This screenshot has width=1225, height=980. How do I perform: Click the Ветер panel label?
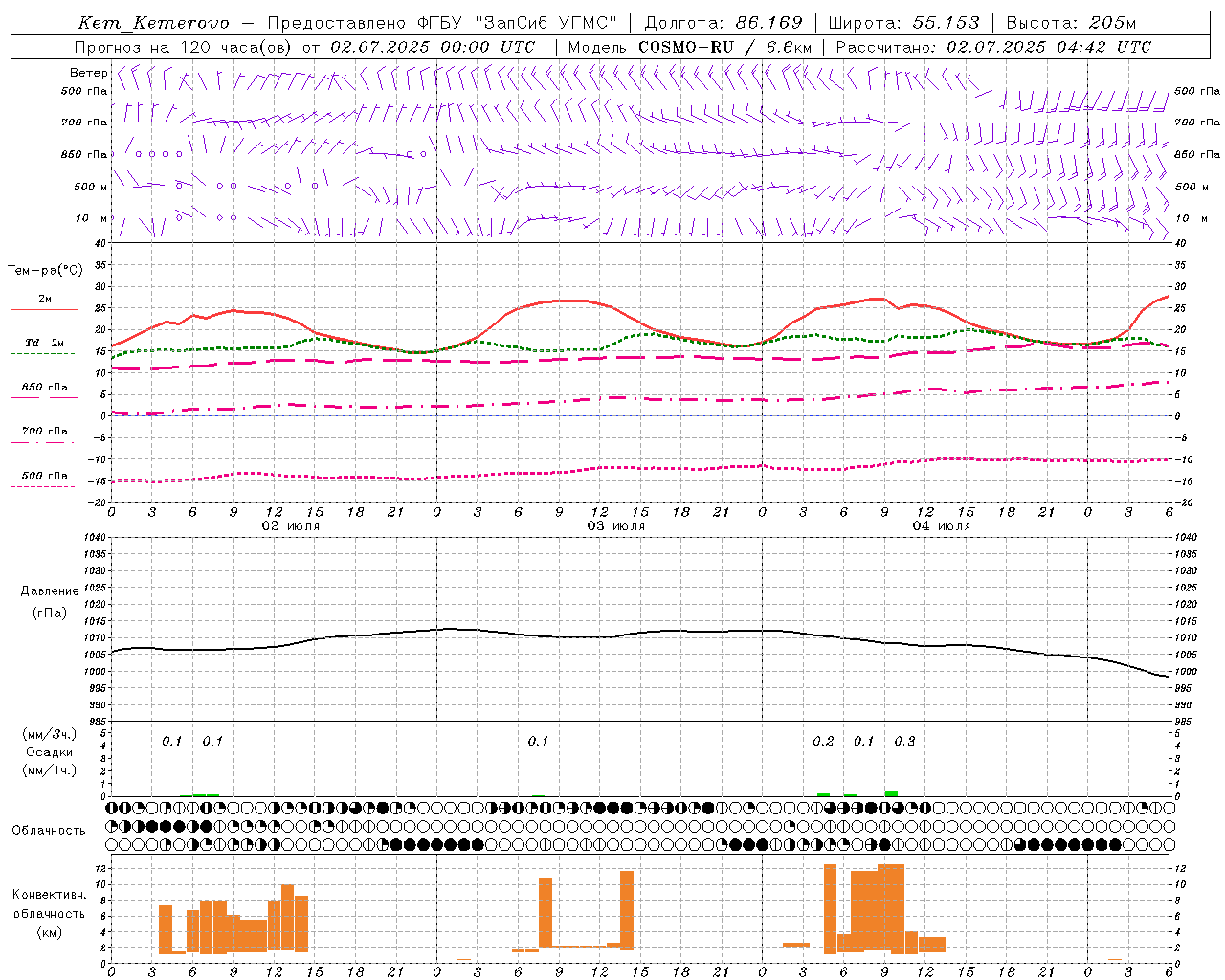88,73
